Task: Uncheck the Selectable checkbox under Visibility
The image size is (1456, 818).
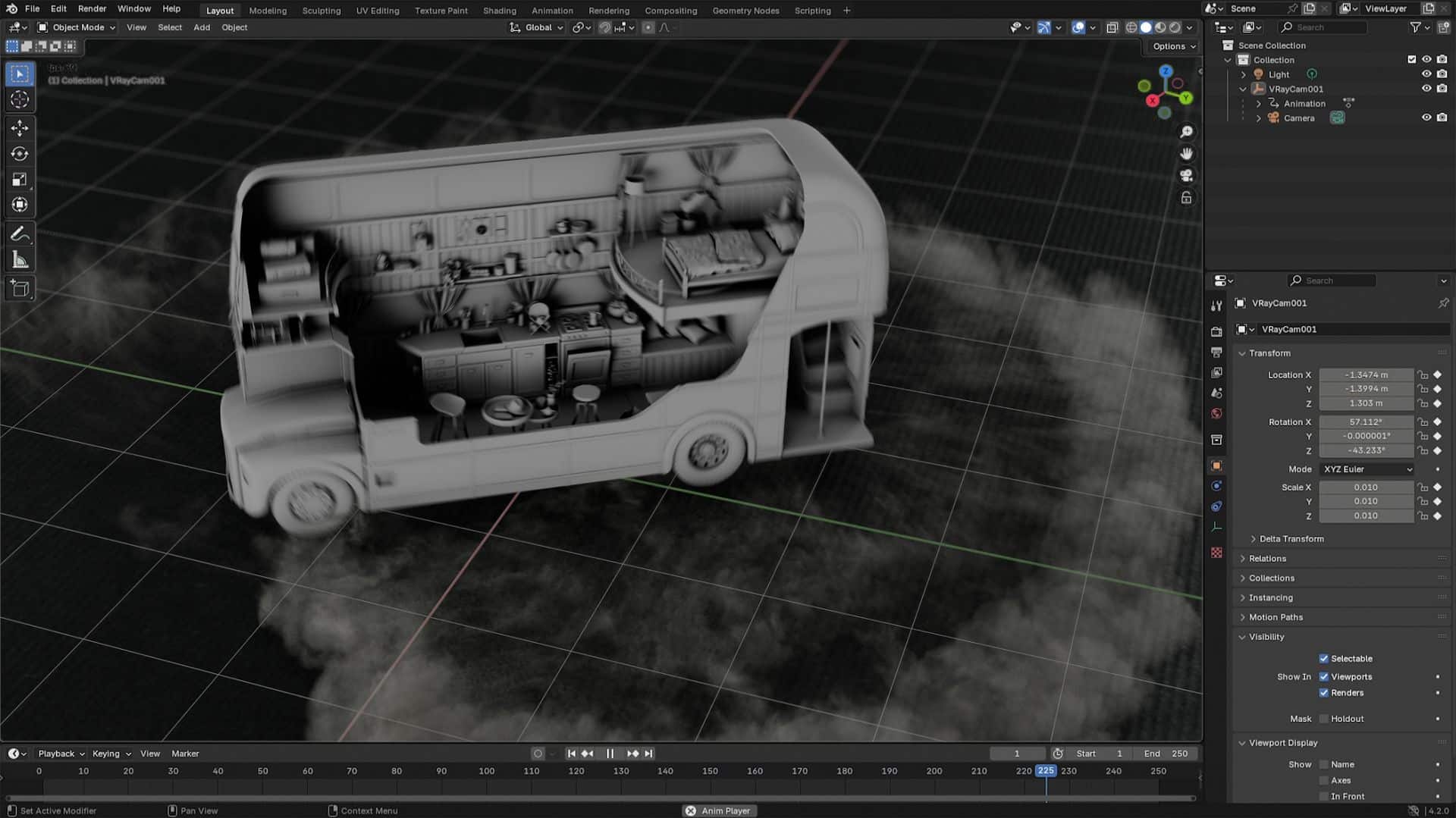Action: coord(1324,658)
